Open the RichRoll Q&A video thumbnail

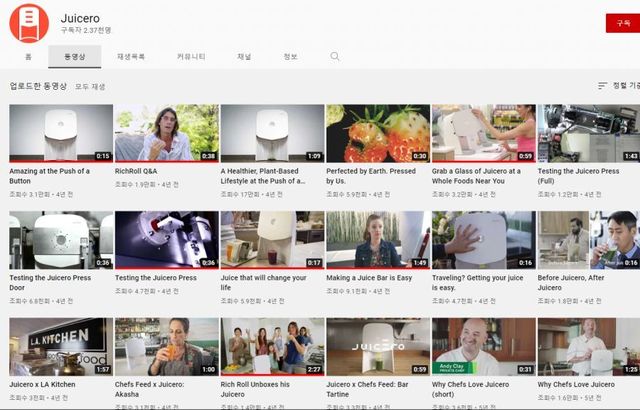click(x=166, y=133)
